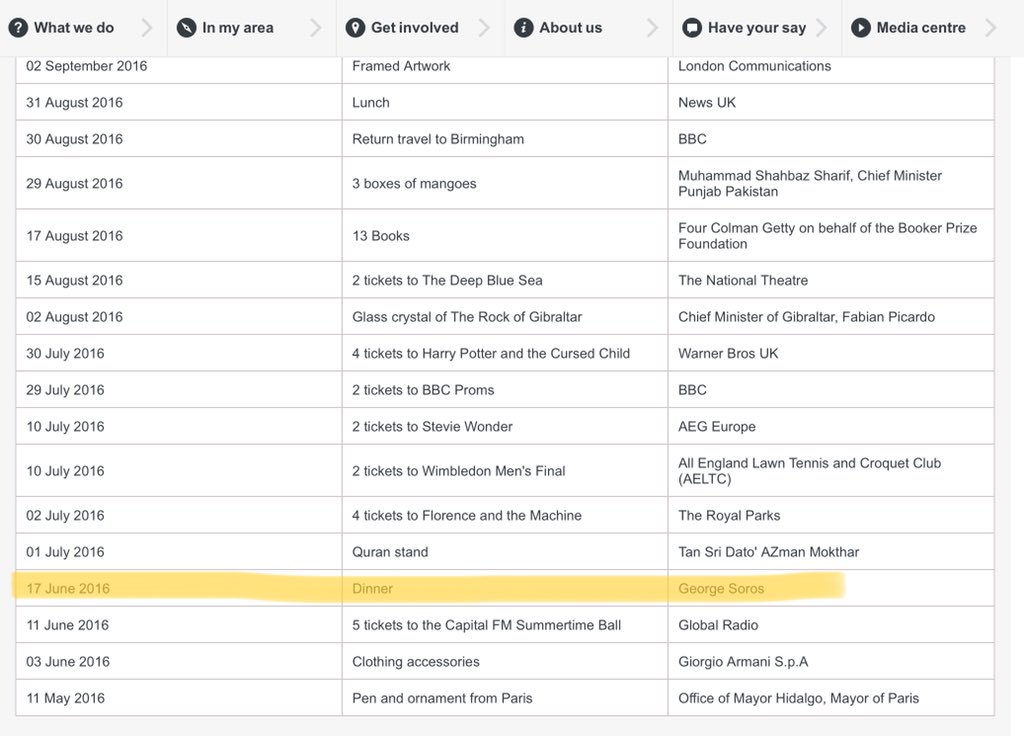The image size is (1024, 736).
Task: Click the Return travel to Birmingham cell
Action: (505, 138)
